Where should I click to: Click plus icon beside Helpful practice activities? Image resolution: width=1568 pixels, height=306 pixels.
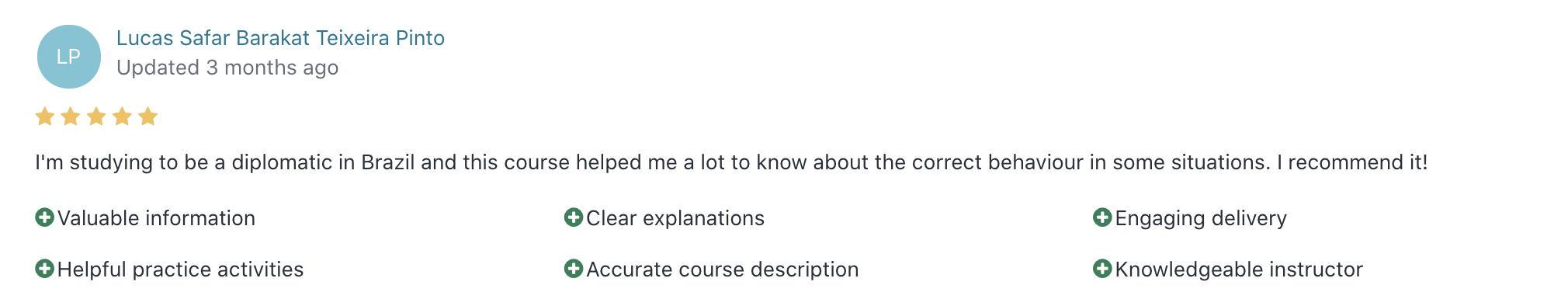tap(45, 269)
